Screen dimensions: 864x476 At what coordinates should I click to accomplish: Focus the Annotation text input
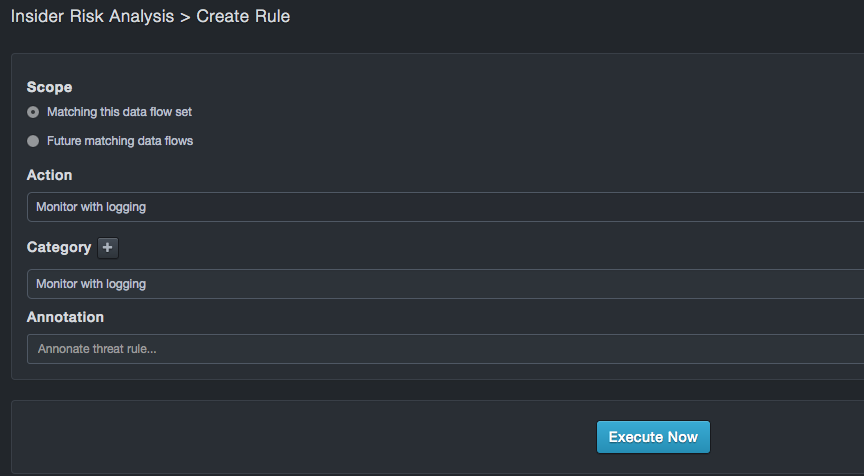445,349
